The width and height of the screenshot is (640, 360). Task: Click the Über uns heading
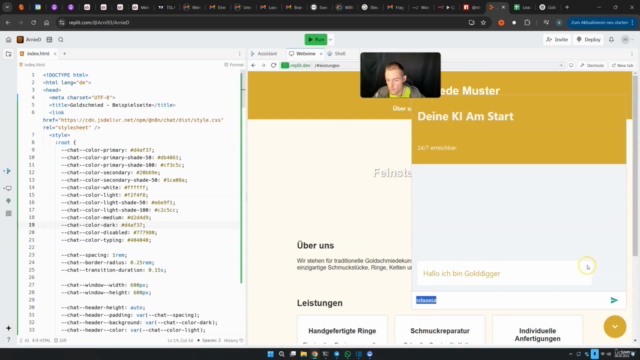point(315,245)
